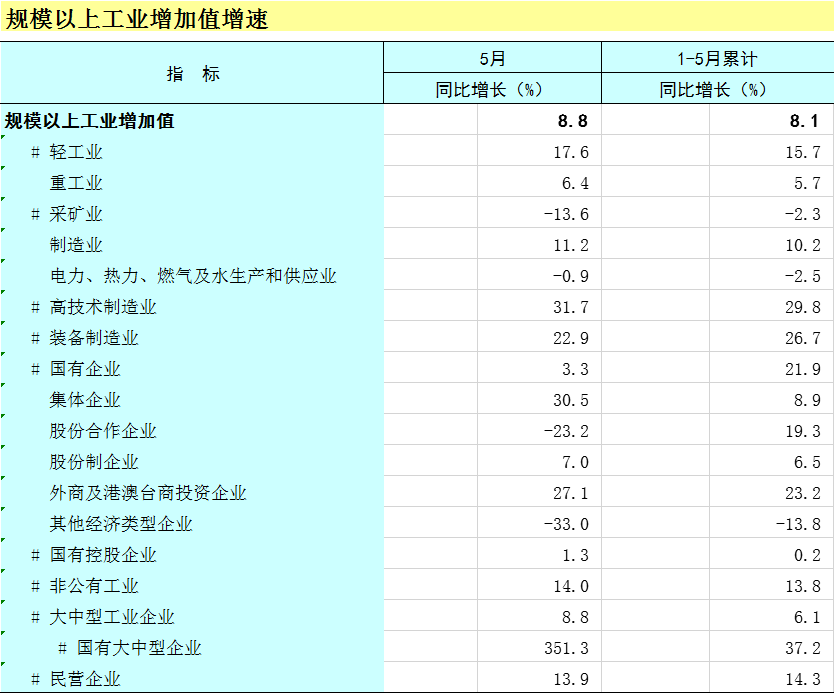Click the bold 规模以上工业增加值 row label

click(90, 121)
